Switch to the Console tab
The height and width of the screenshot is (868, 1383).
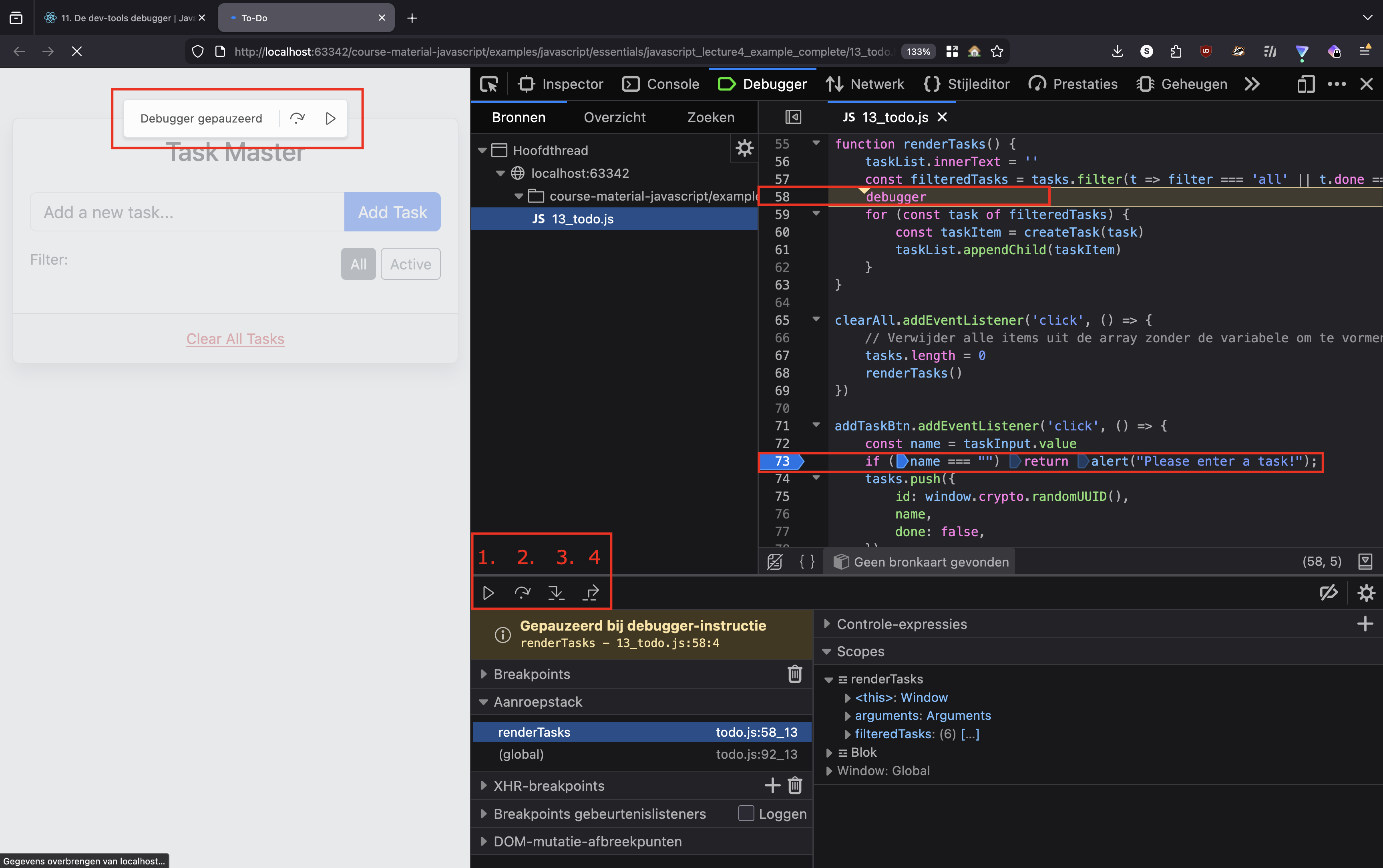[x=661, y=84]
